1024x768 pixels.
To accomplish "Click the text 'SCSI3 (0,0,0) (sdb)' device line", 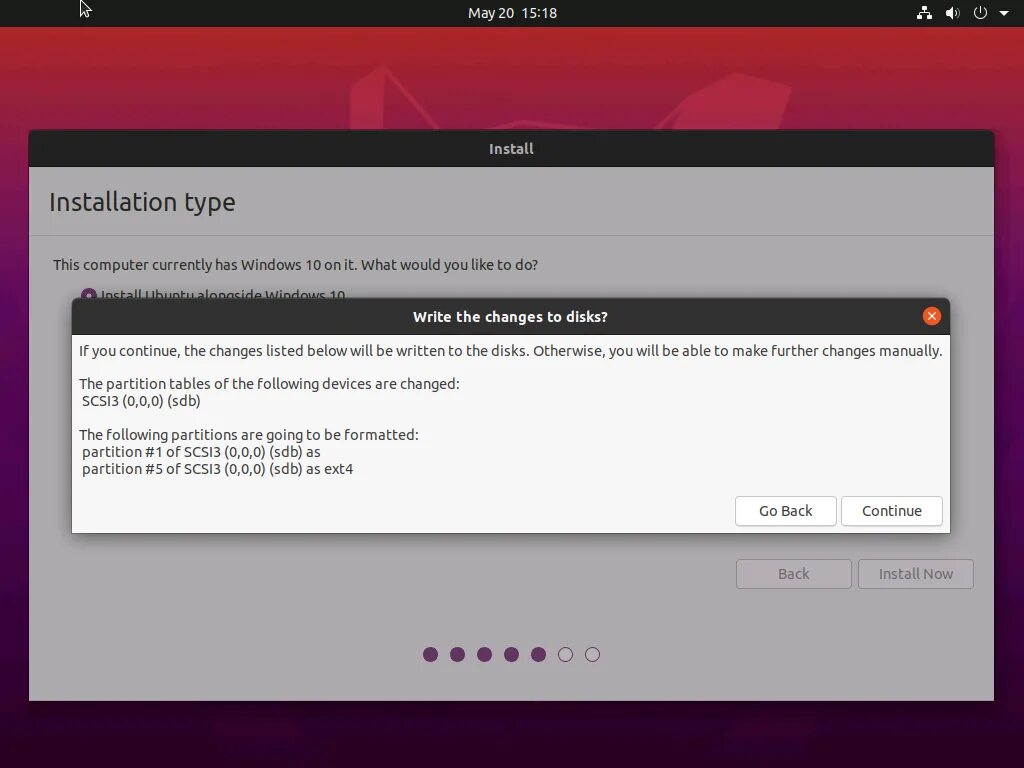I will tap(141, 401).
